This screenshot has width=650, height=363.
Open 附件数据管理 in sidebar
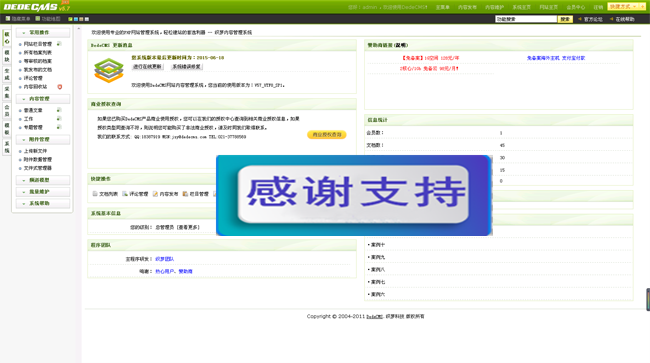pyautogui.click(x=37, y=160)
